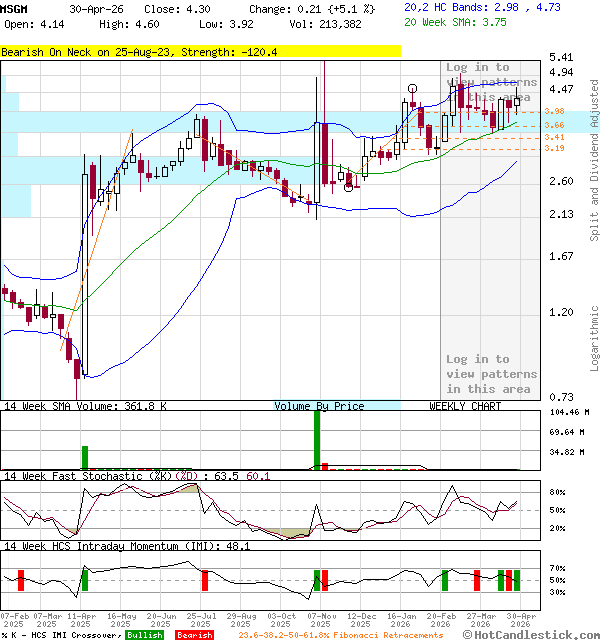Click the tall green volume bar at 07-Nov
Viewport: 600px width, 640px height.
tap(317, 439)
